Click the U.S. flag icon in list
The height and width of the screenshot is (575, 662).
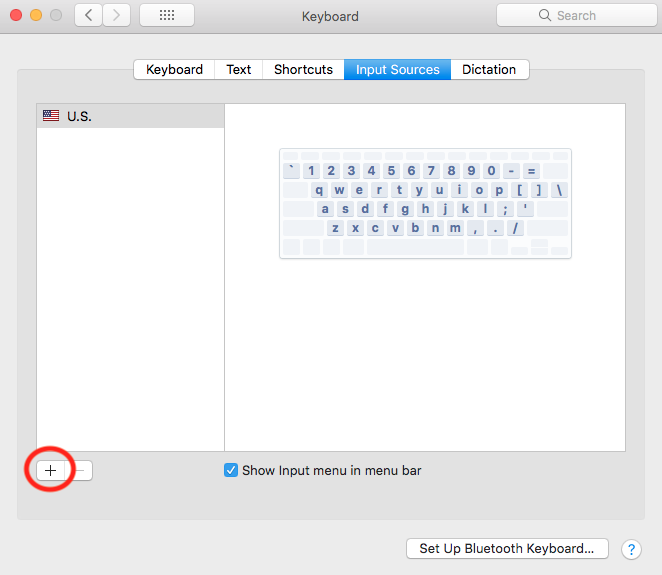coord(51,116)
